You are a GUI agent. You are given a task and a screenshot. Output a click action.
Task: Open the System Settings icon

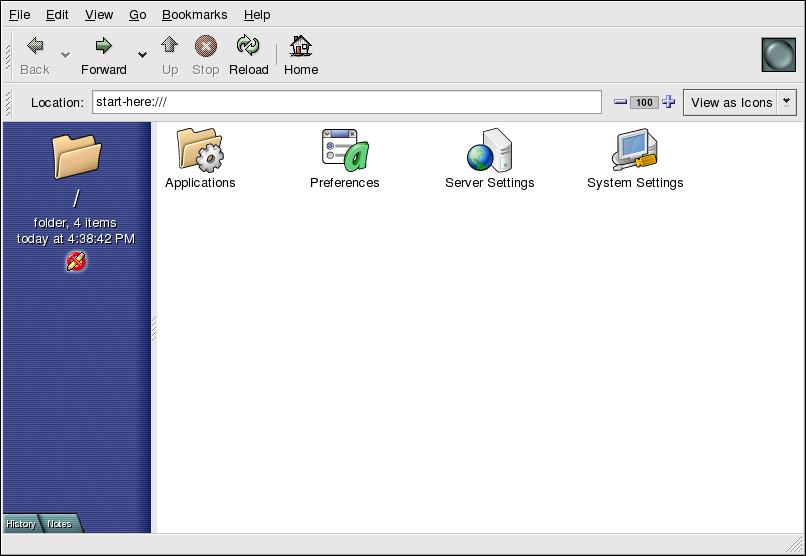(635, 150)
